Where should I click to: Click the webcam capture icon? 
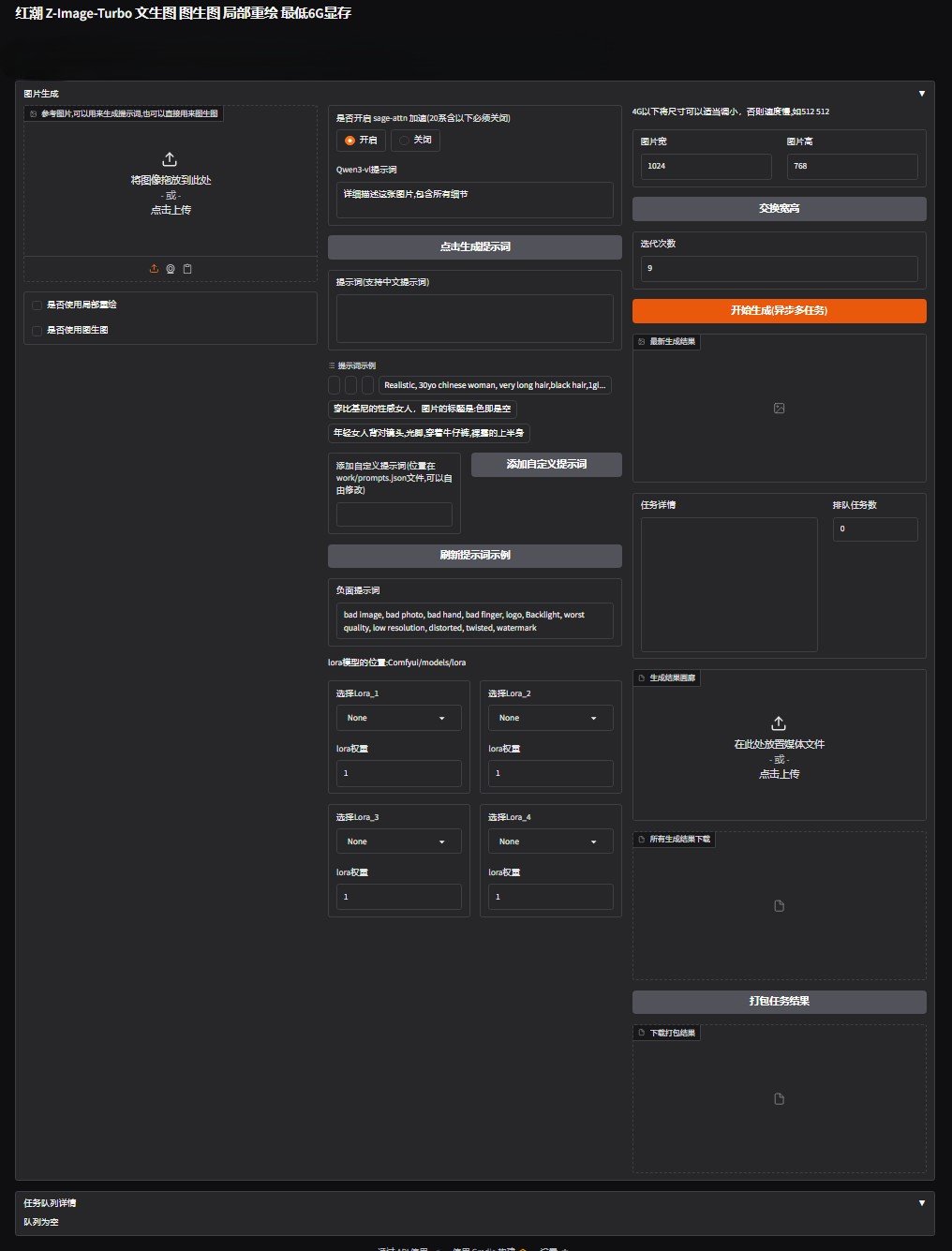click(171, 269)
